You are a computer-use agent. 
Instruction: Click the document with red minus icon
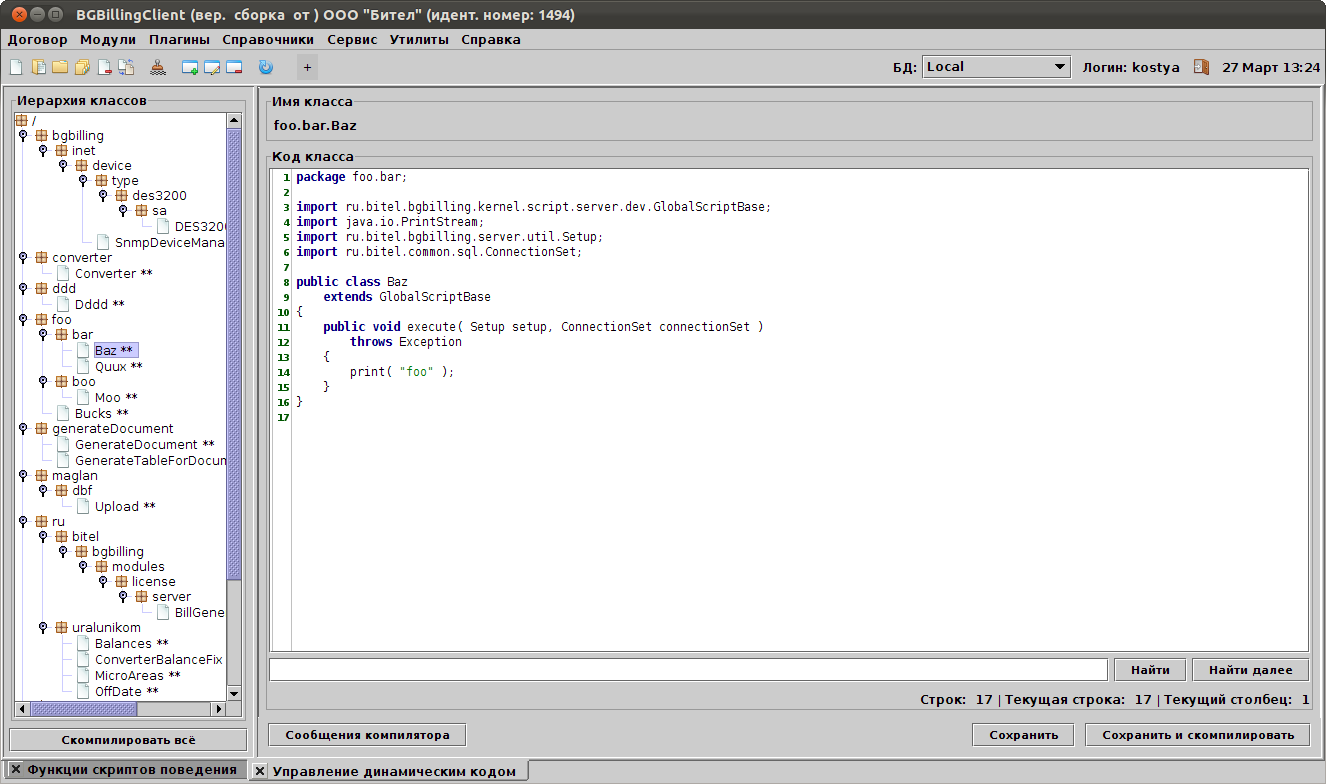(104, 67)
